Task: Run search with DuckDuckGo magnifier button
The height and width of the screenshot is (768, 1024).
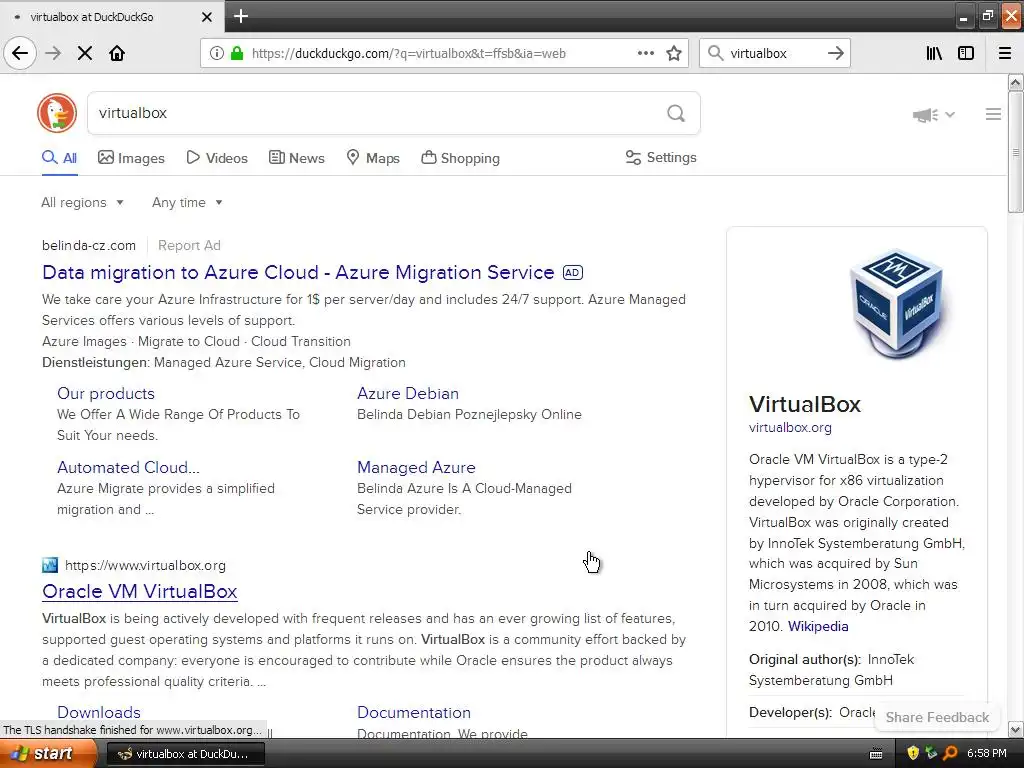Action: pos(676,114)
